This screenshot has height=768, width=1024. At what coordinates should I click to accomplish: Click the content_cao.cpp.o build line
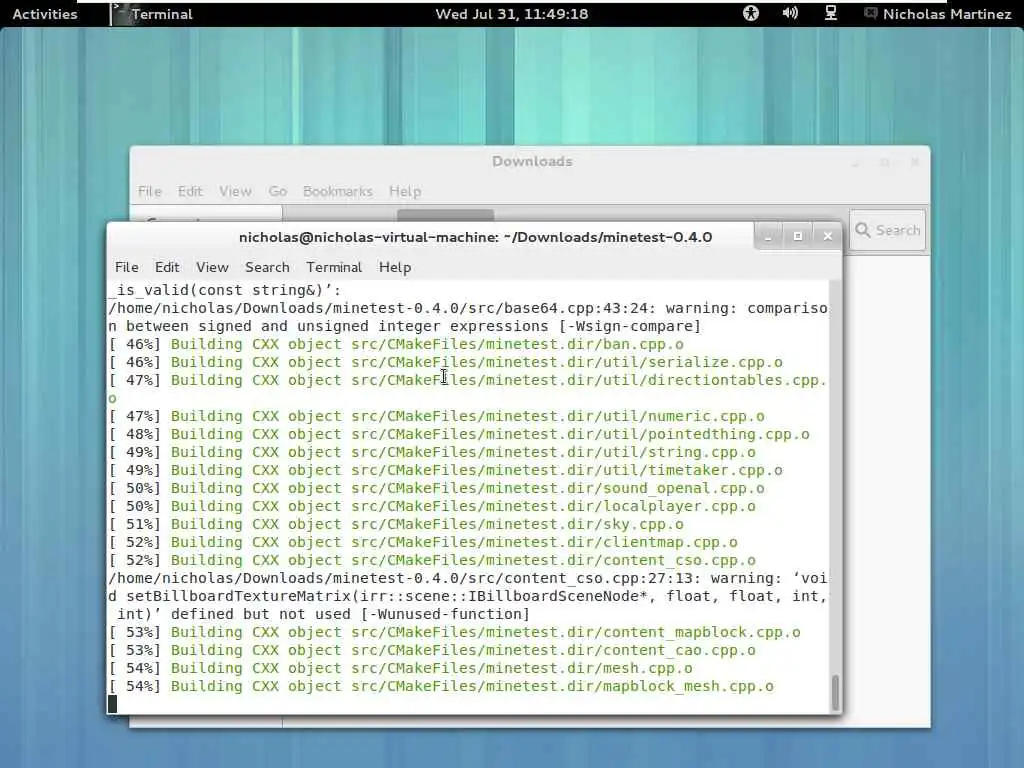[x=432, y=650]
